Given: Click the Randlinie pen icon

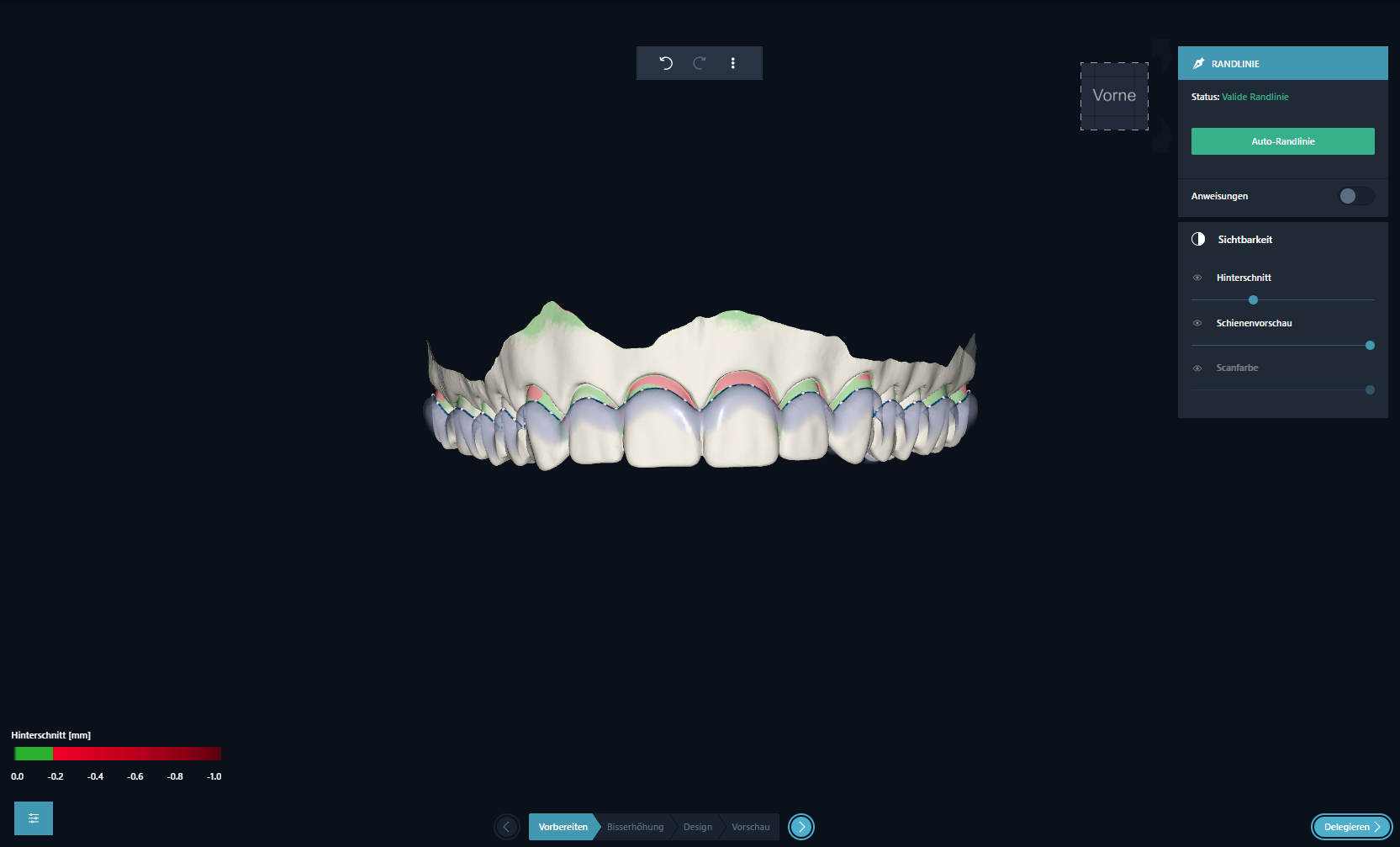Looking at the screenshot, I should point(1198,64).
